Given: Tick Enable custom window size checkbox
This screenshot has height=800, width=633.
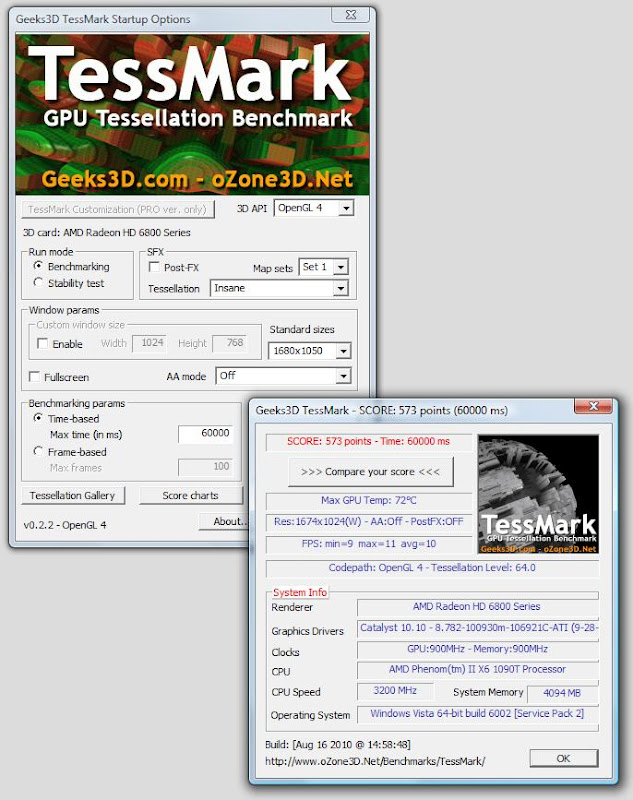Looking at the screenshot, I should click(43, 343).
